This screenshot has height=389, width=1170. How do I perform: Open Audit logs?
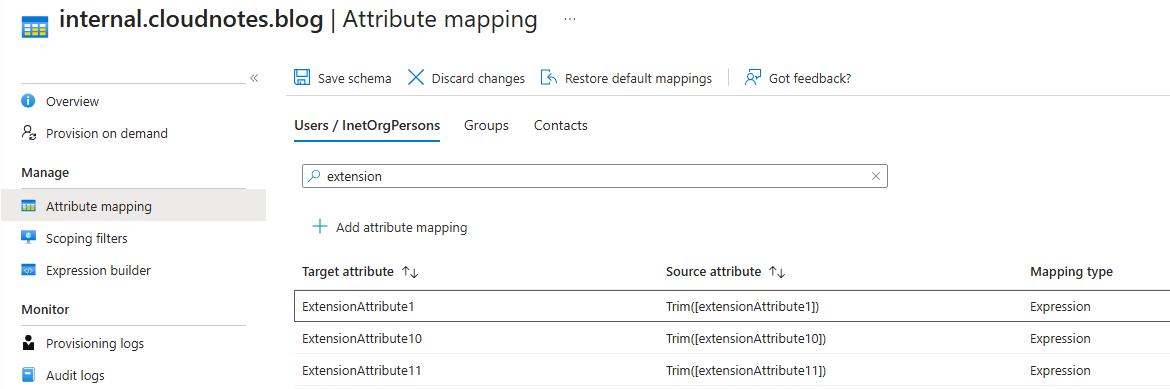coord(75,376)
